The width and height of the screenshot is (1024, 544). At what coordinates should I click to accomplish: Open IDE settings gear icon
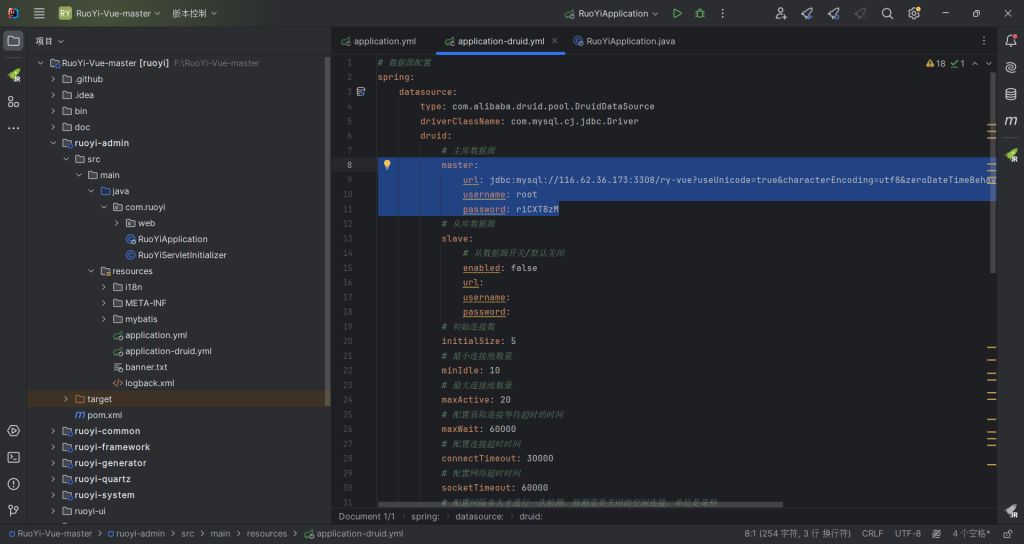[x=913, y=14]
